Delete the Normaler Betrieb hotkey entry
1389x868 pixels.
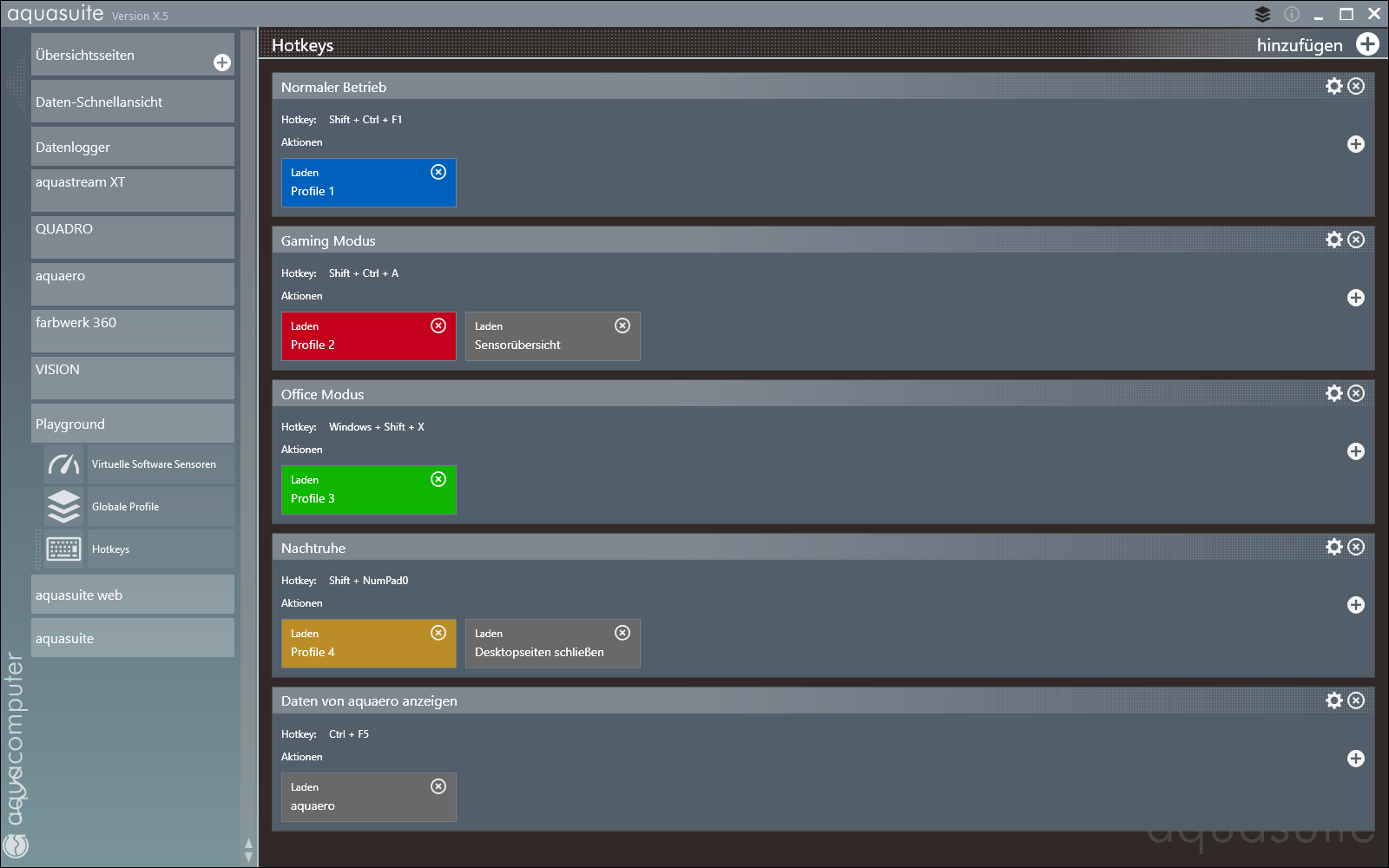point(1356,86)
